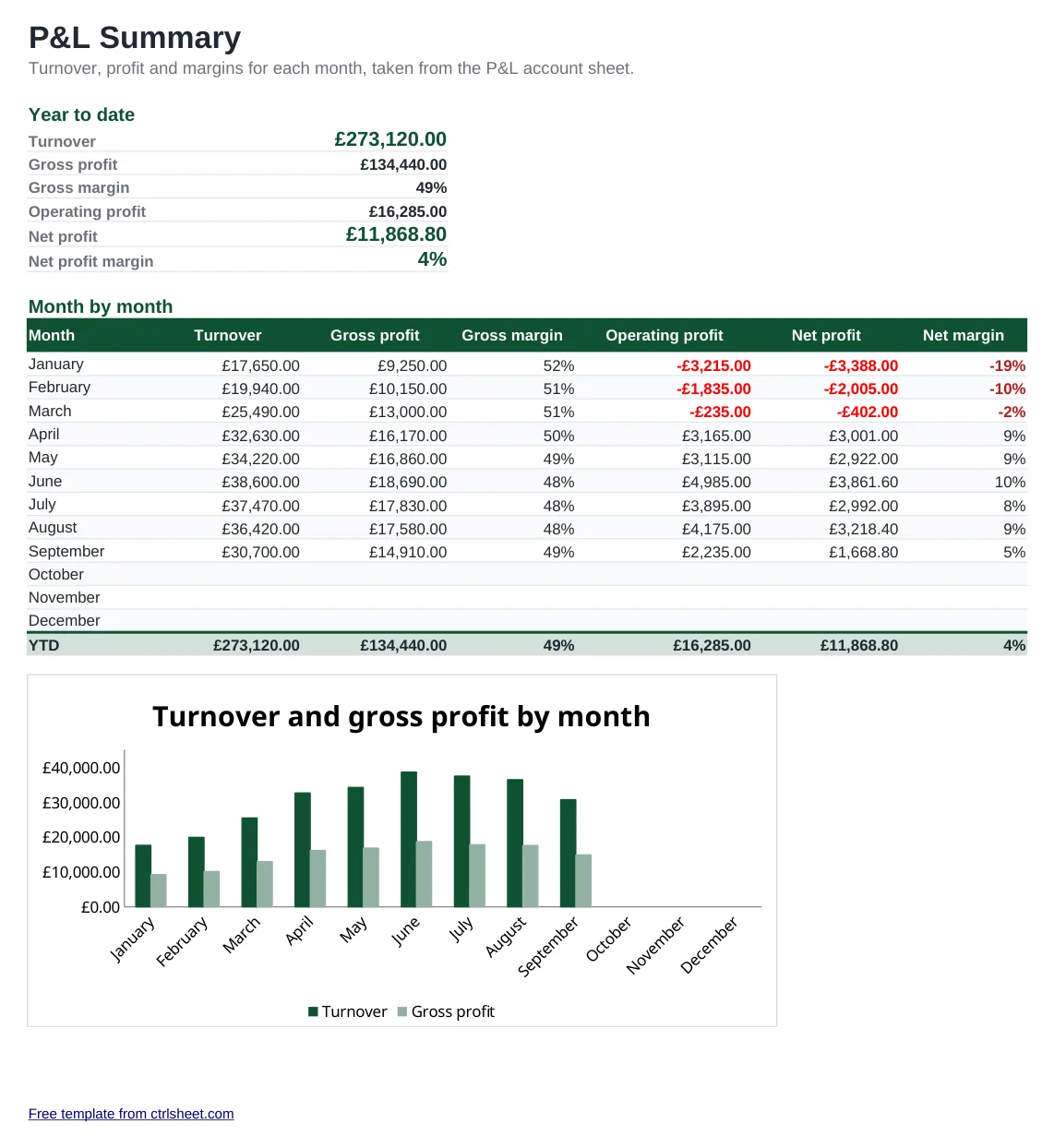The image size is (1054, 1148).
Task: Click the chart title Turnover and gross profit by month
Action: (x=401, y=716)
